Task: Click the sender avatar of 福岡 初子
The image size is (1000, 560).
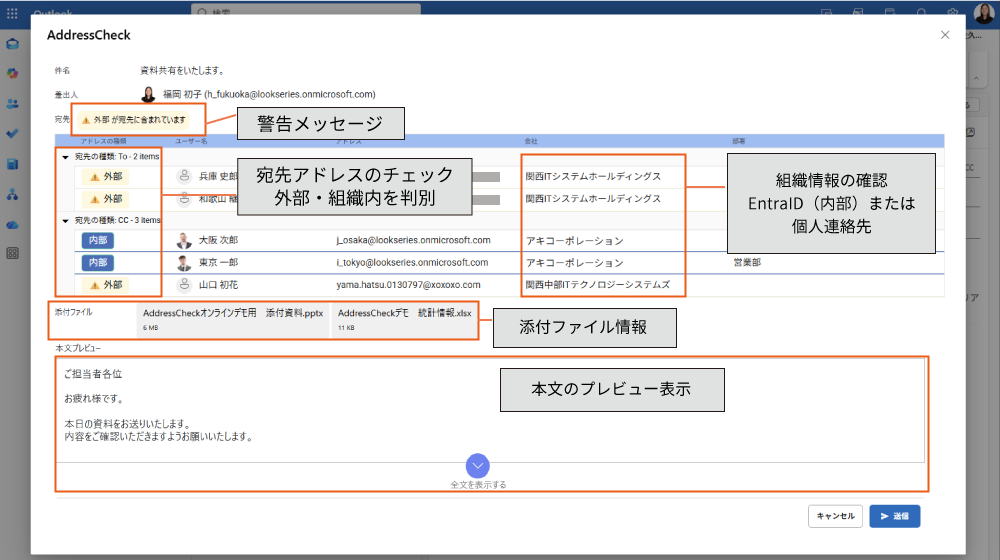Action: pos(148,94)
